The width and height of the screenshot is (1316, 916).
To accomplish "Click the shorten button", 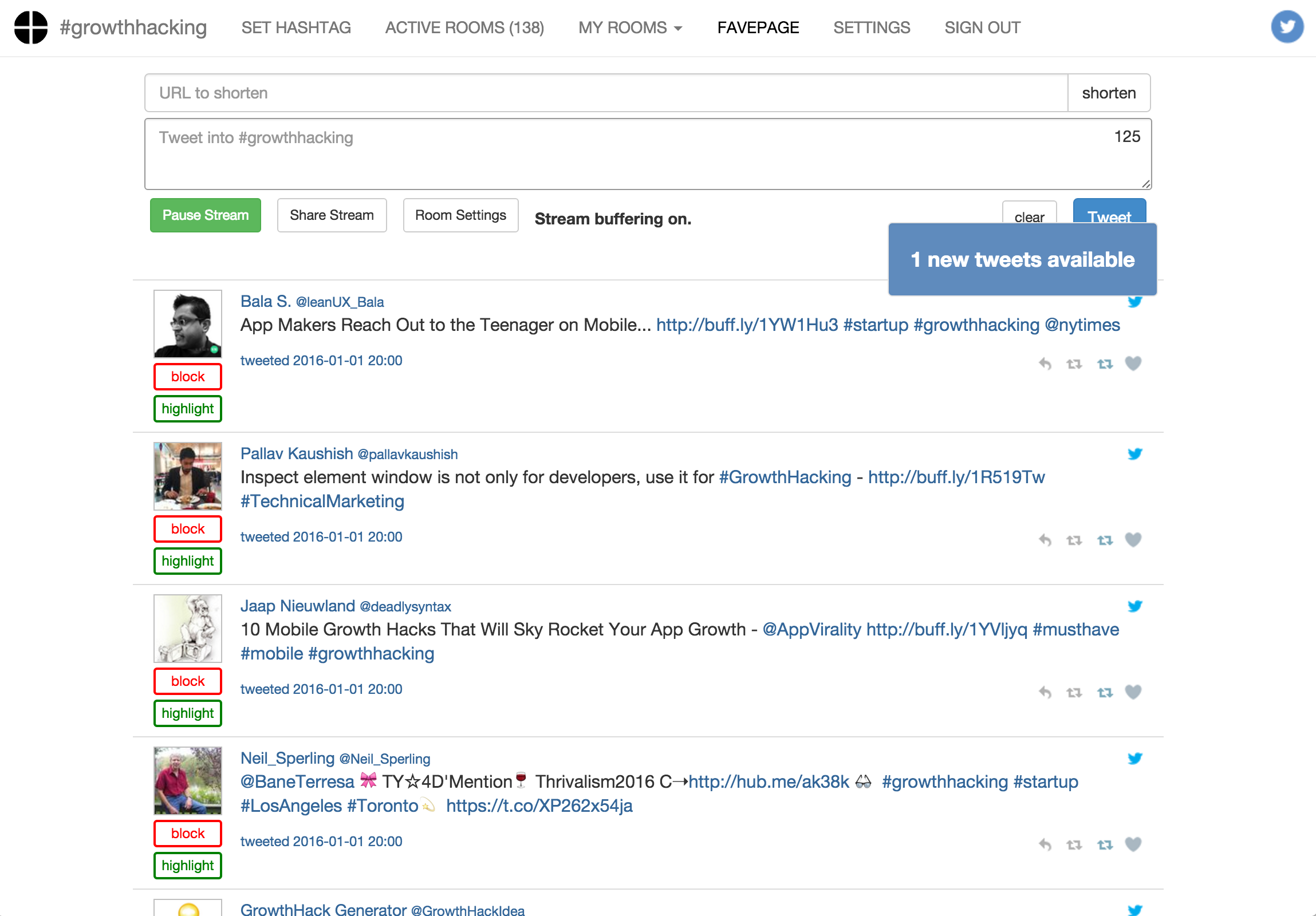I will 1108,93.
